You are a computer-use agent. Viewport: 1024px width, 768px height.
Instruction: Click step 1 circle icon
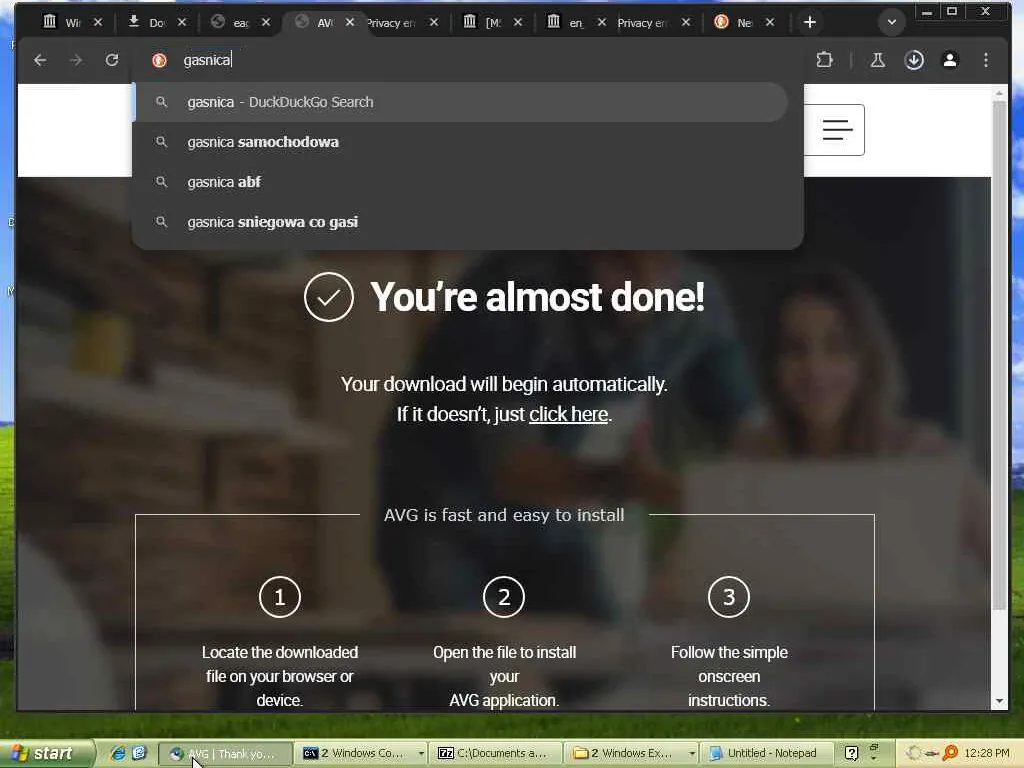(280, 597)
